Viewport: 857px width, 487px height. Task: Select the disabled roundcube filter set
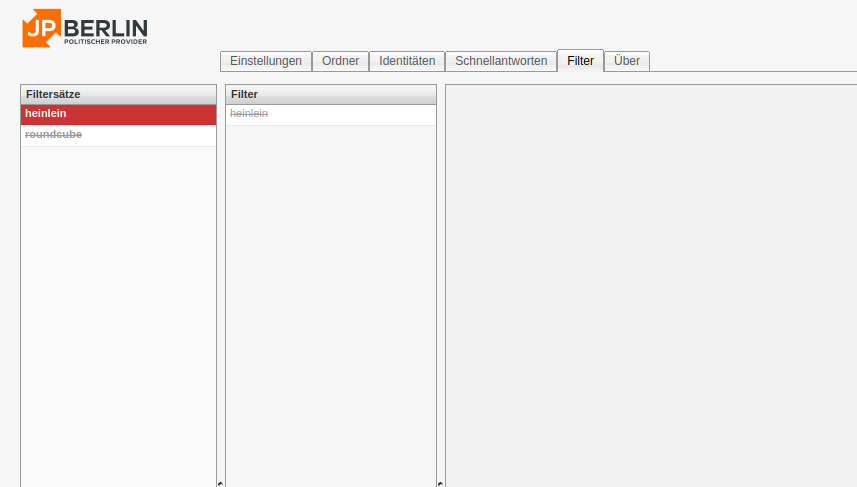(118, 135)
